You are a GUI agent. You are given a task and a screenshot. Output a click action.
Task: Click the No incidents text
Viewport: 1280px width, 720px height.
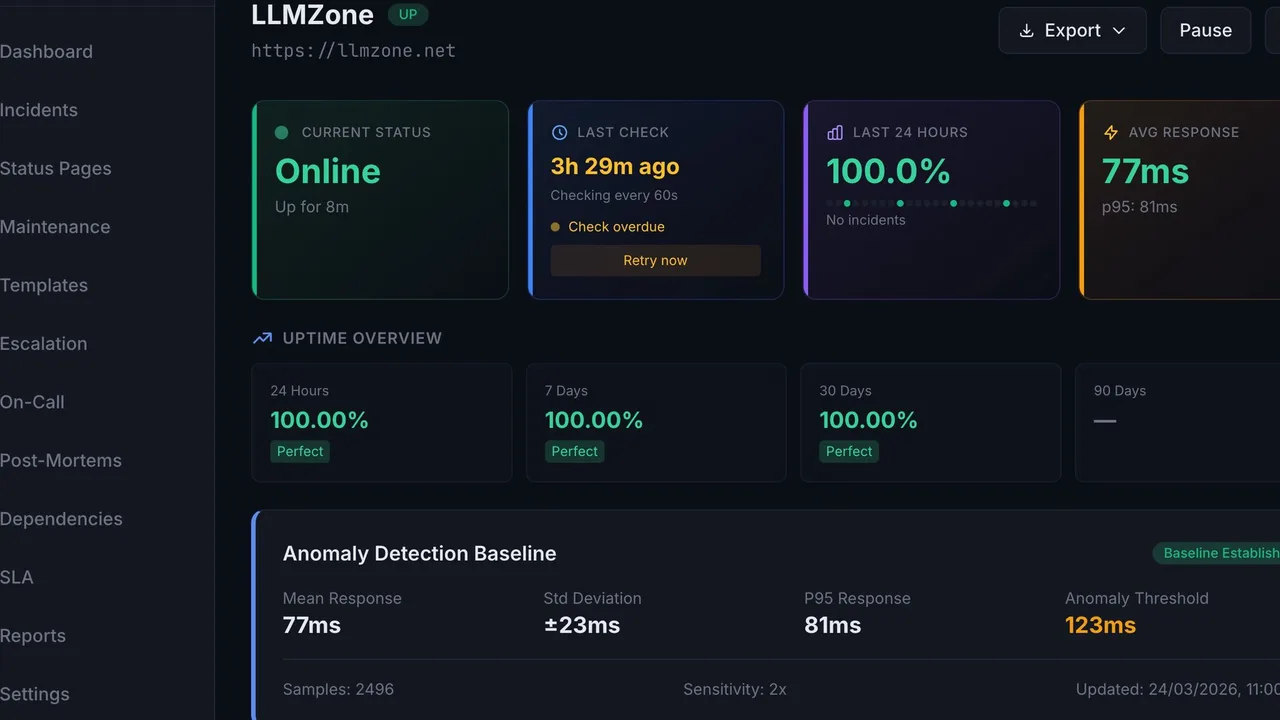(866, 220)
